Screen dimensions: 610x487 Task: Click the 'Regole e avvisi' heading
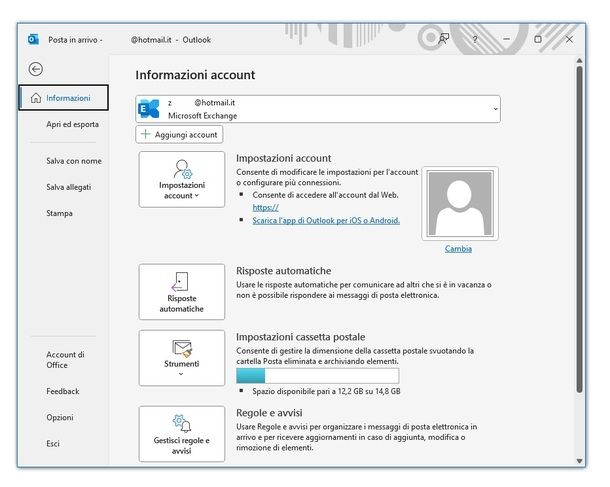click(x=269, y=413)
